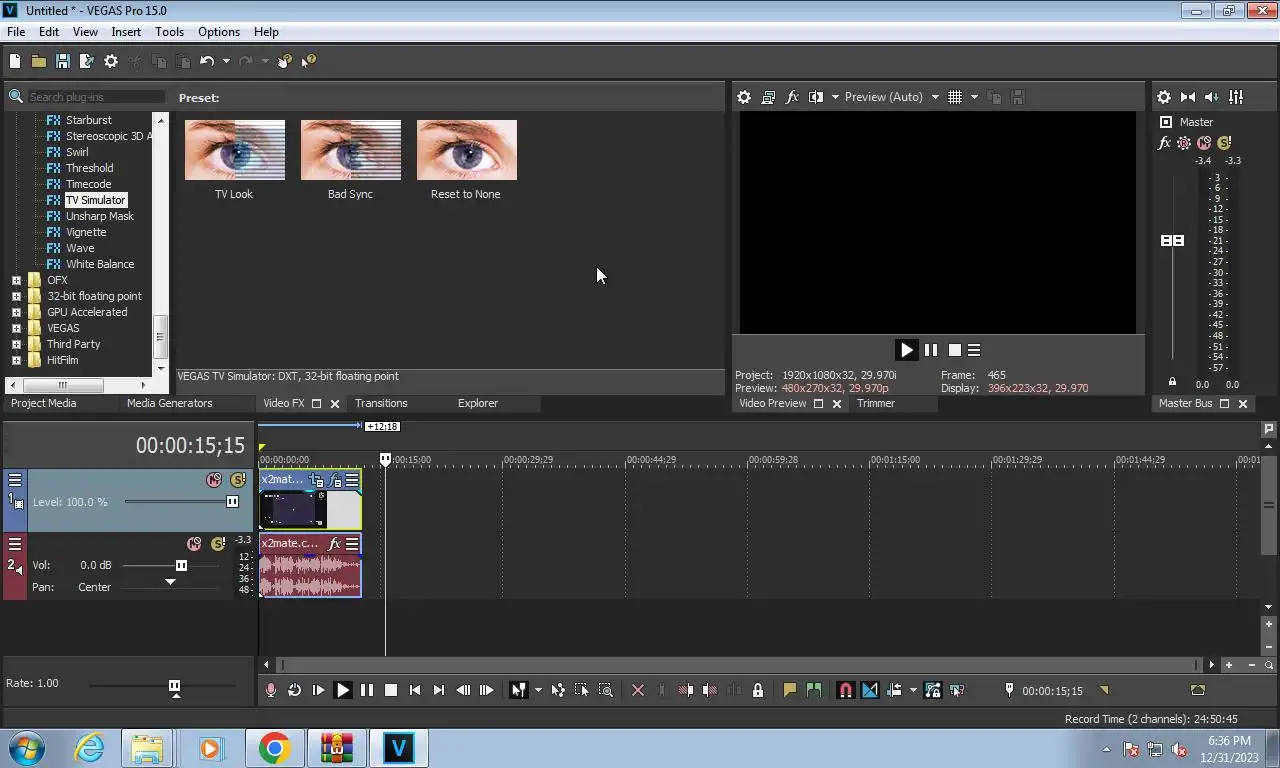Insert a marker with yellow flag icon
Screen dimensions: 1280x768
(790, 690)
